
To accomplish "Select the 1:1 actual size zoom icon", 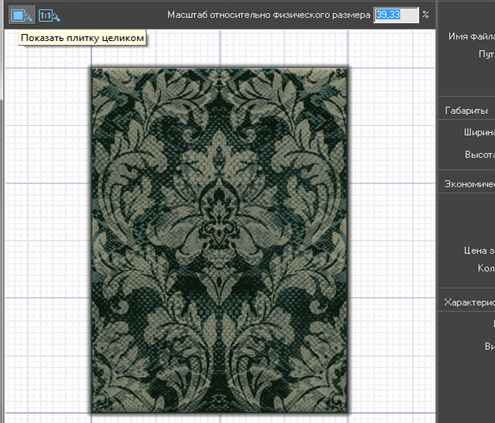I will pyautogui.click(x=49, y=15).
